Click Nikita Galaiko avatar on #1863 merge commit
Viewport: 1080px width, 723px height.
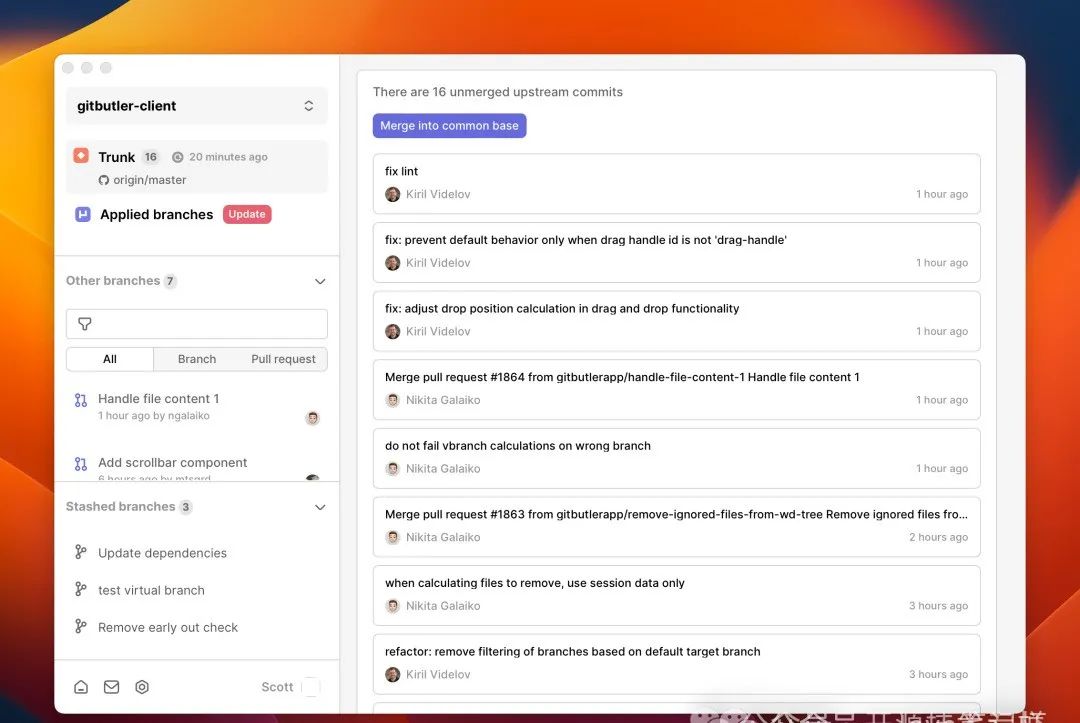(393, 537)
